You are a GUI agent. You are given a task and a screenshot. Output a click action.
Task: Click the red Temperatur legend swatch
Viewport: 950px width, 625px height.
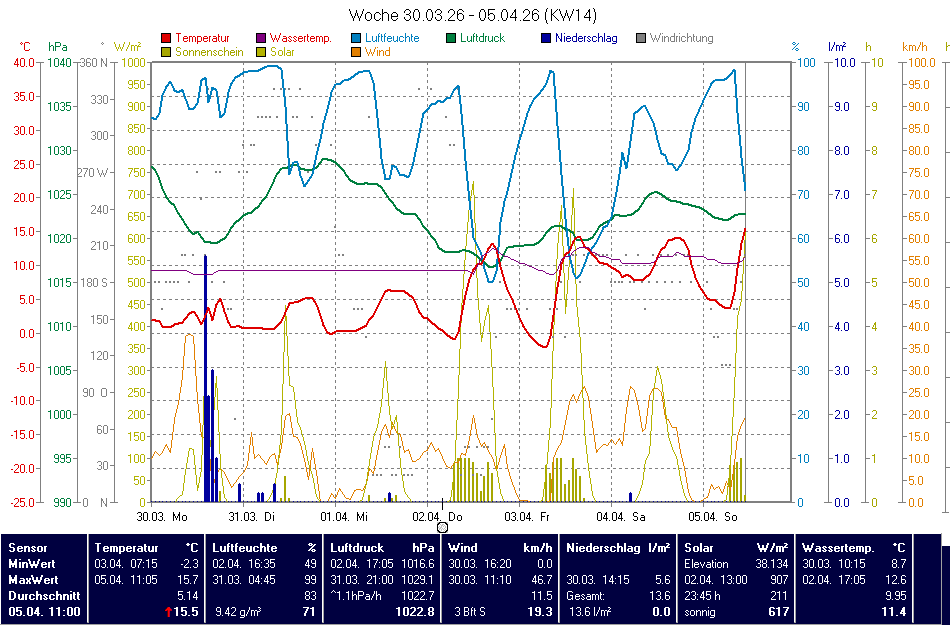(166, 39)
